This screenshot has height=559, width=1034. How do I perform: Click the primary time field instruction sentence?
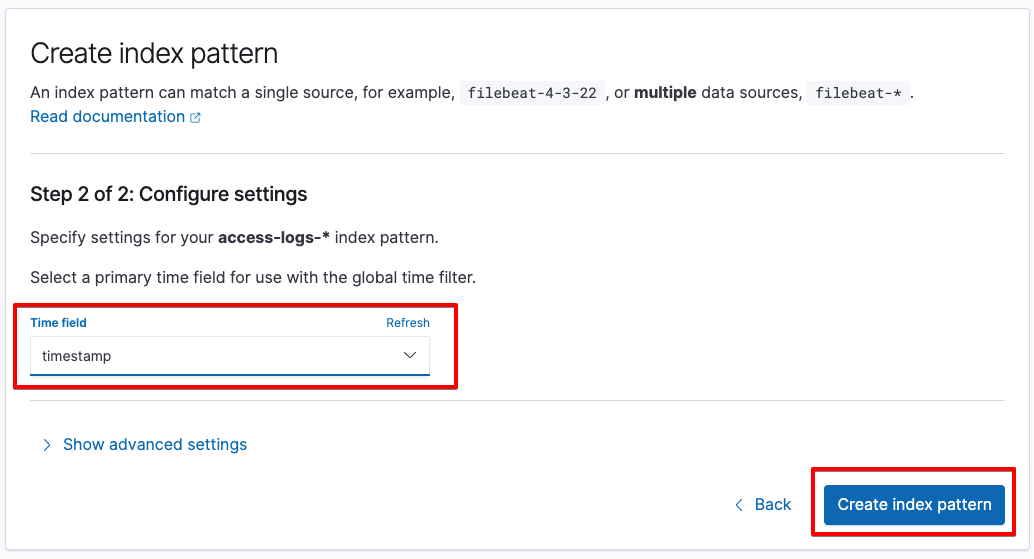253,278
